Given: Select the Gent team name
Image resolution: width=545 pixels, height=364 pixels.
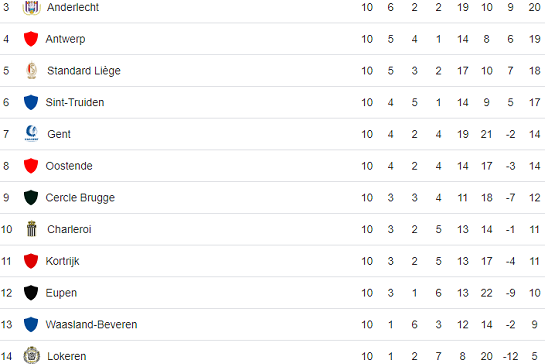Looking at the screenshot, I should 59,134.
